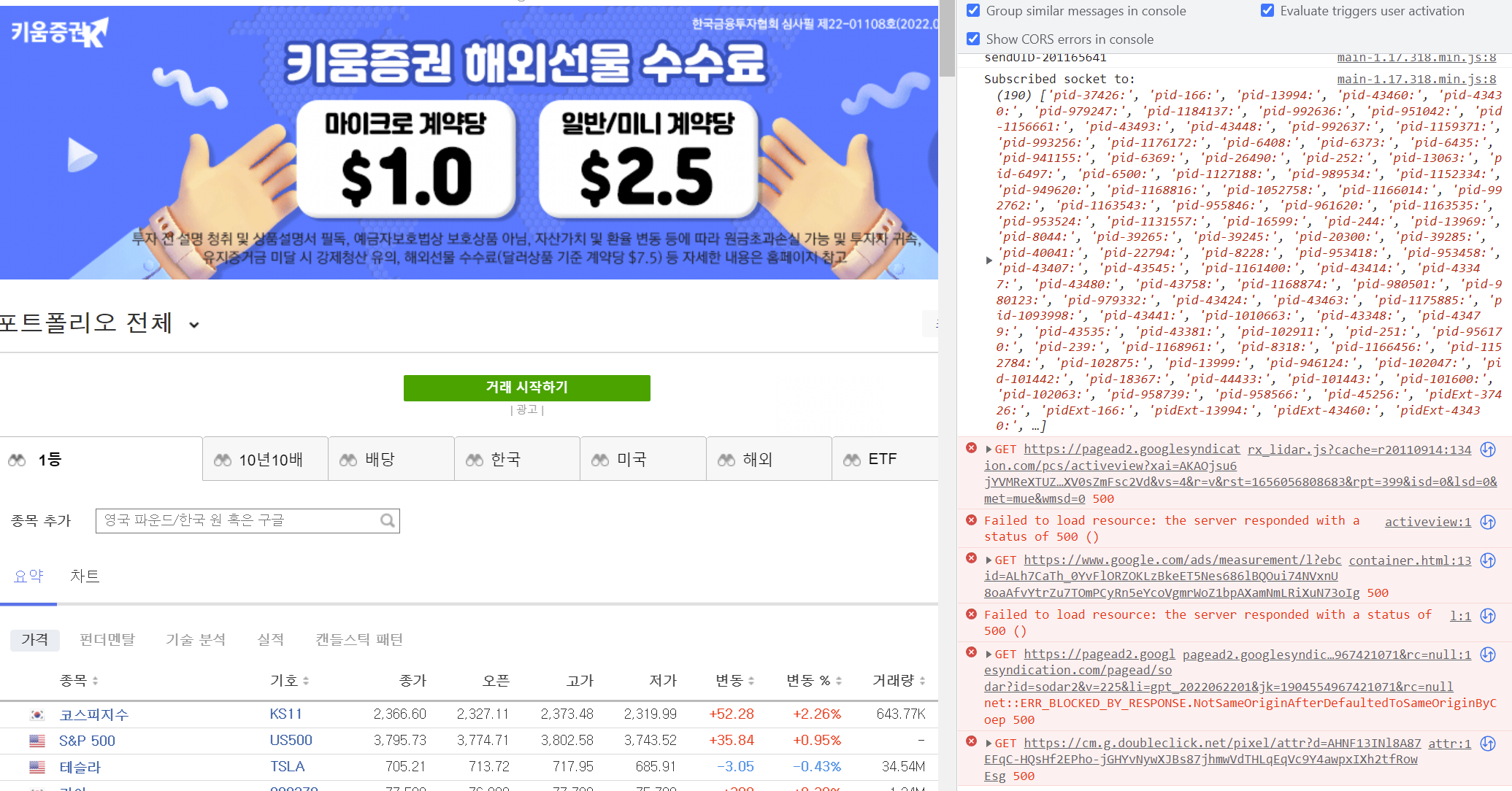The image size is (1512, 791).
Task: Click the red error icon beside rx_lidar.js request
Action: pyautogui.click(x=971, y=448)
